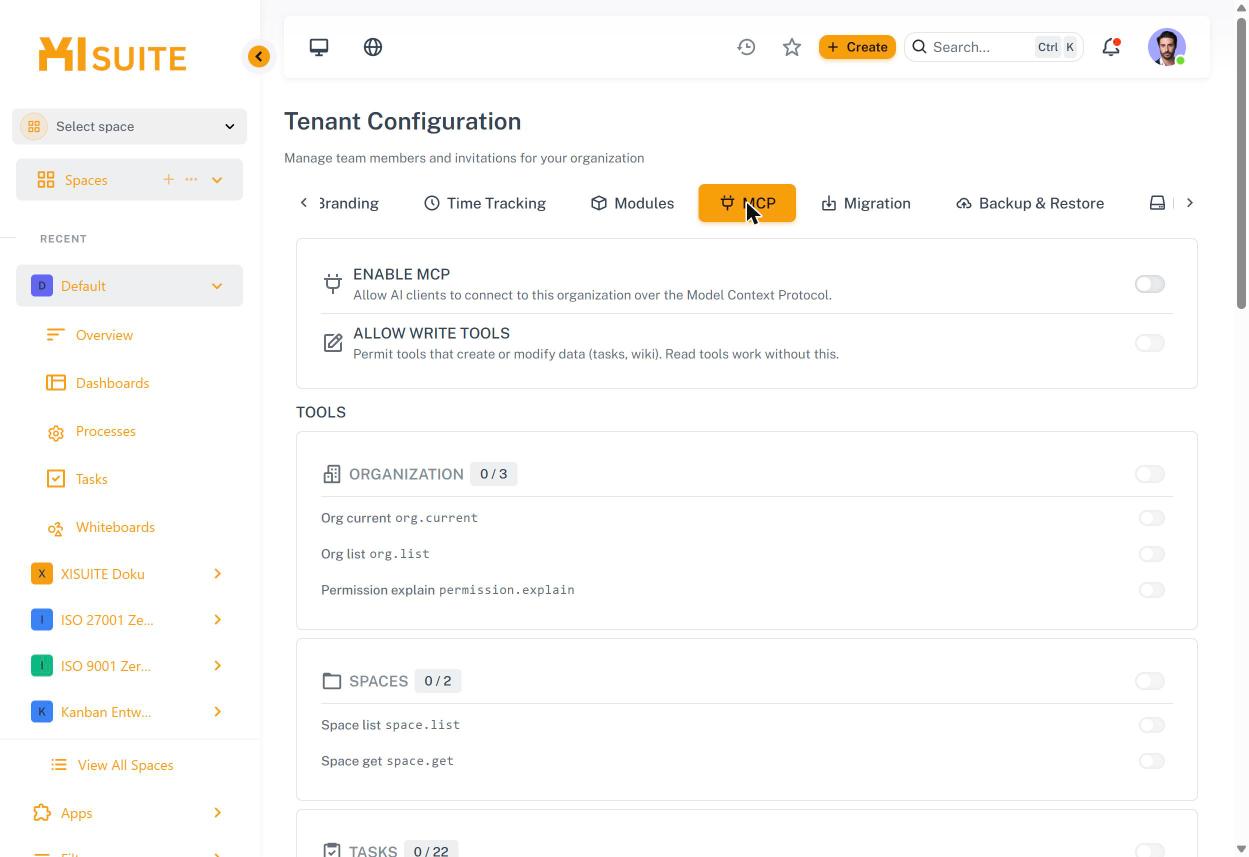Switch to the Time Tracking tab
Viewport: 1249px width, 857px height.
point(485,203)
